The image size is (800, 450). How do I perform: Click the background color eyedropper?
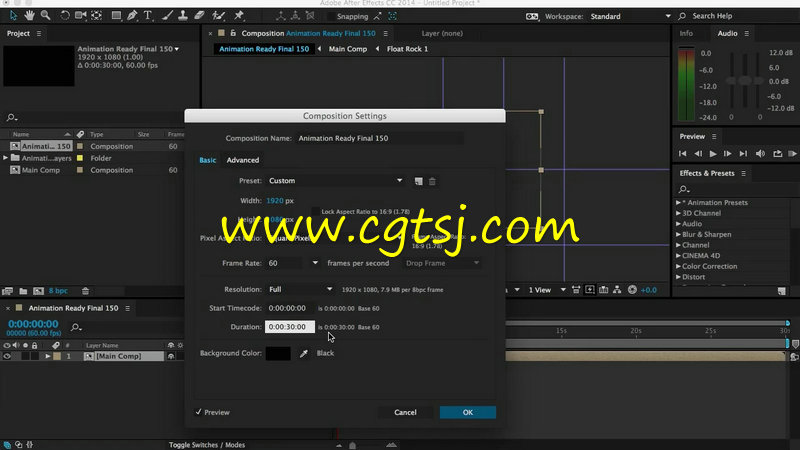tap(304, 353)
